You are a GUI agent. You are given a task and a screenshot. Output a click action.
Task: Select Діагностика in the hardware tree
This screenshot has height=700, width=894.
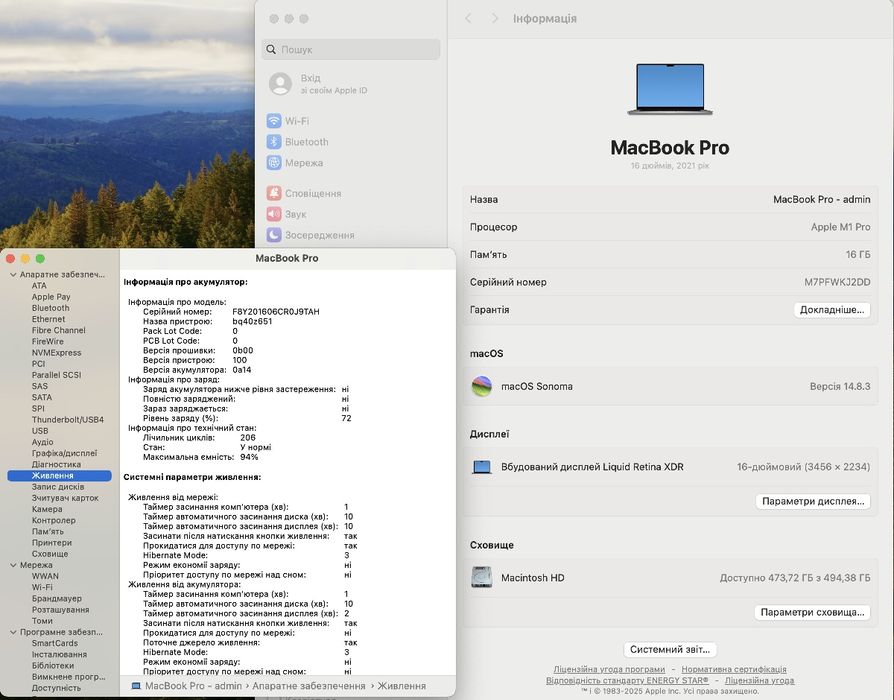56,465
